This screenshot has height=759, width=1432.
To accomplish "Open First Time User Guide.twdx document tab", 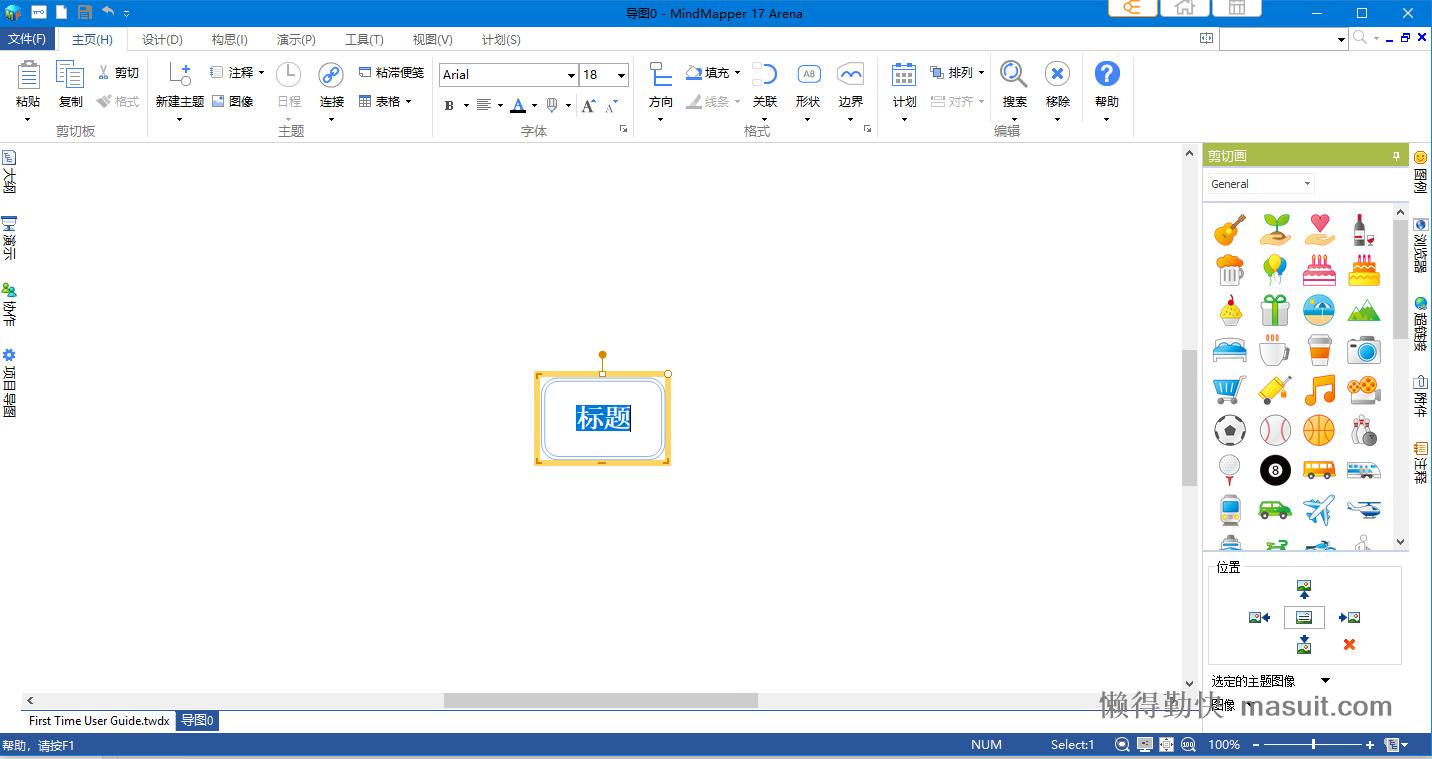I will click(x=99, y=720).
